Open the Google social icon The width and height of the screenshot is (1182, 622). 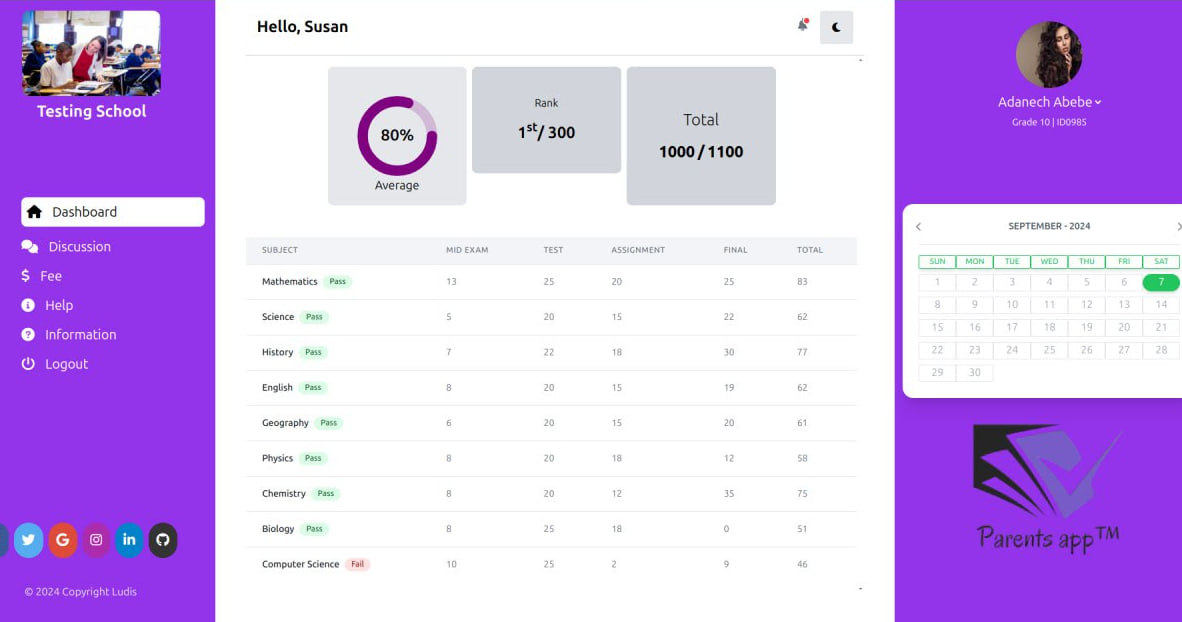[x=63, y=540]
